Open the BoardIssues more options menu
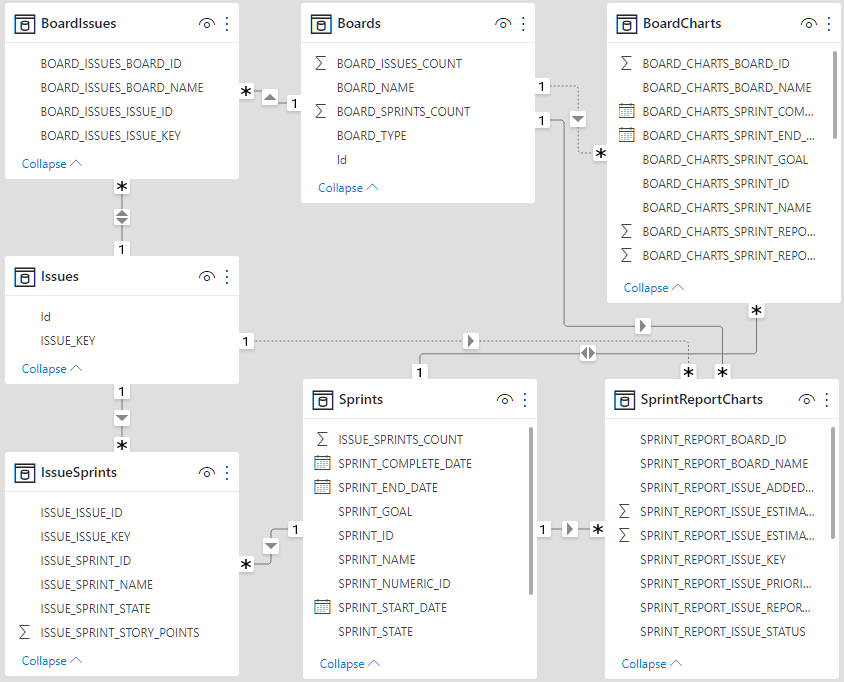The width and height of the screenshot is (844, 682). [227, 24]
